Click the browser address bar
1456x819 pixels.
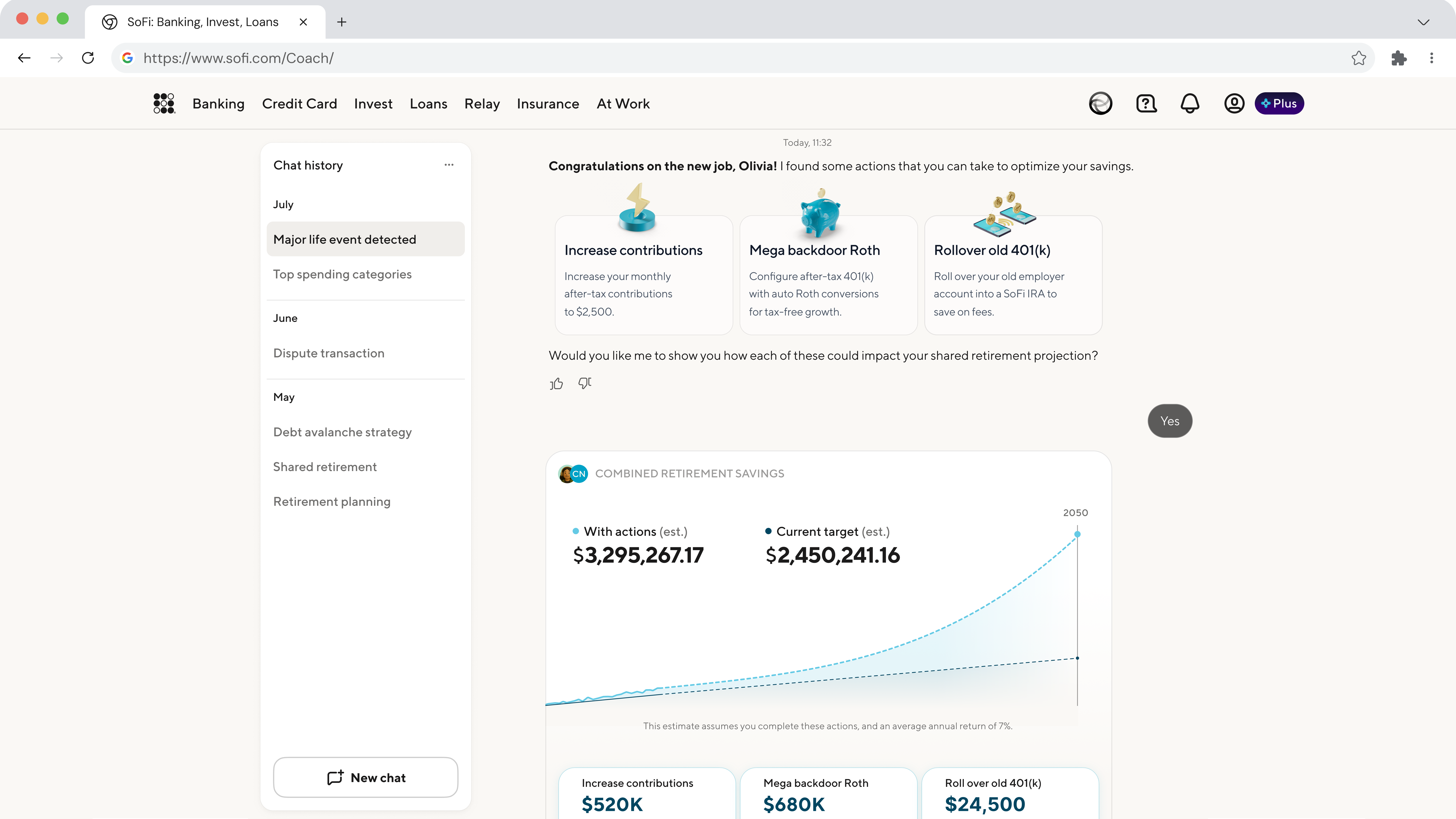(735, 58)
